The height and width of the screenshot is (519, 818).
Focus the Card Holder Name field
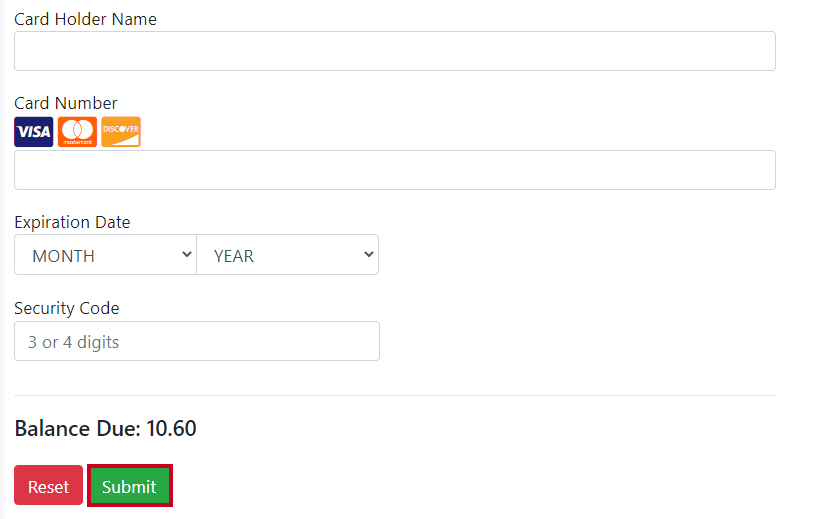[x=395, y=51]
